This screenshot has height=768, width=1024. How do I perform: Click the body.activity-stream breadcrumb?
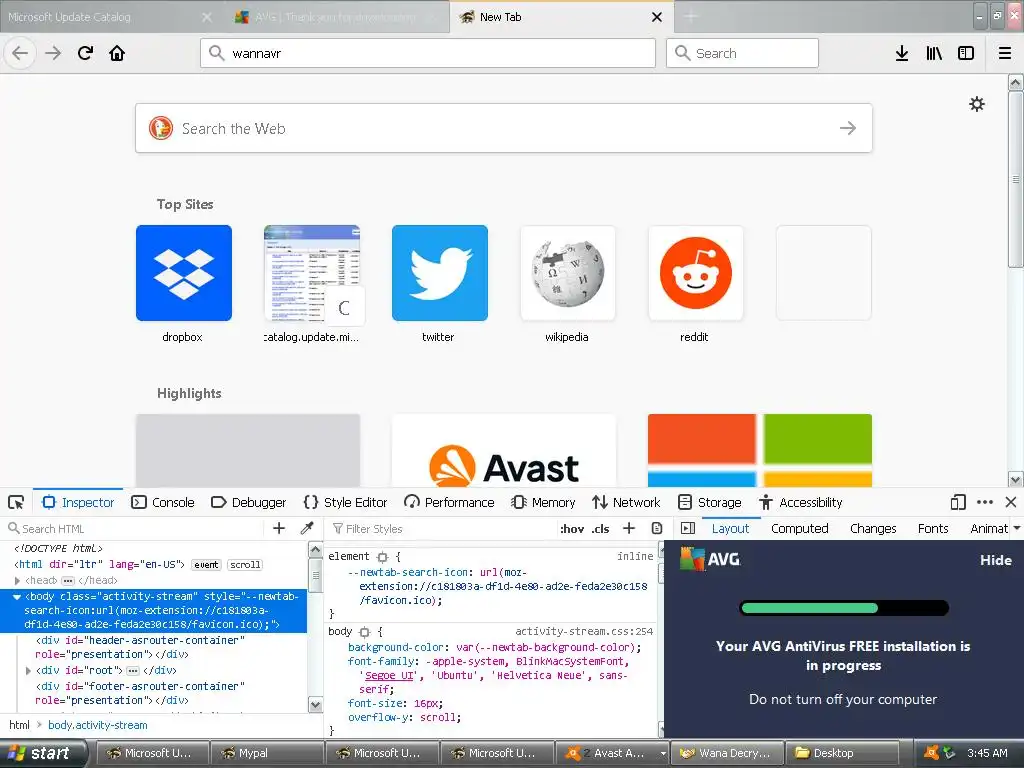coord(97,725)
